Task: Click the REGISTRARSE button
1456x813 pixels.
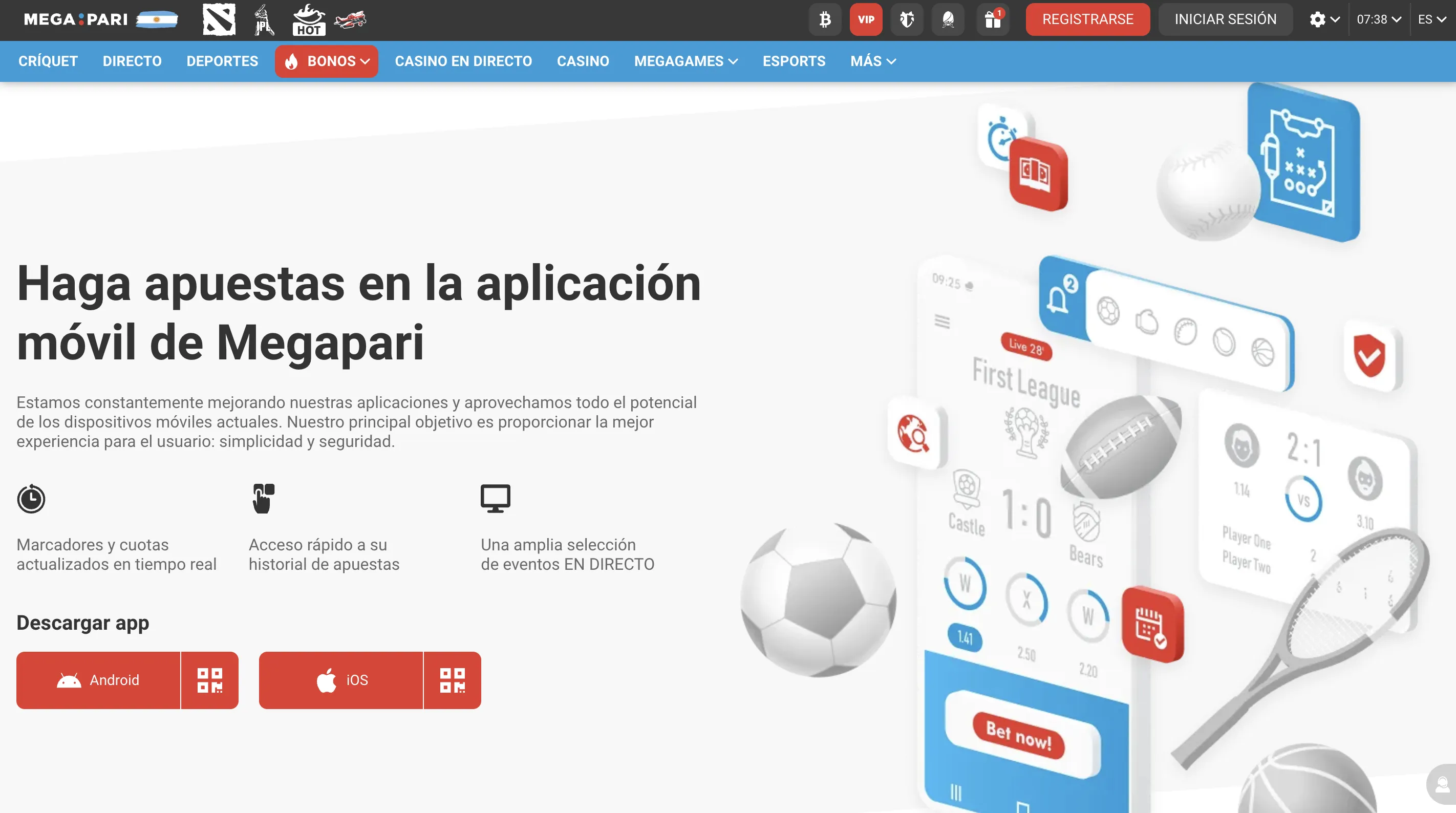Action: pyautogui.click(x=1087, y=18)
